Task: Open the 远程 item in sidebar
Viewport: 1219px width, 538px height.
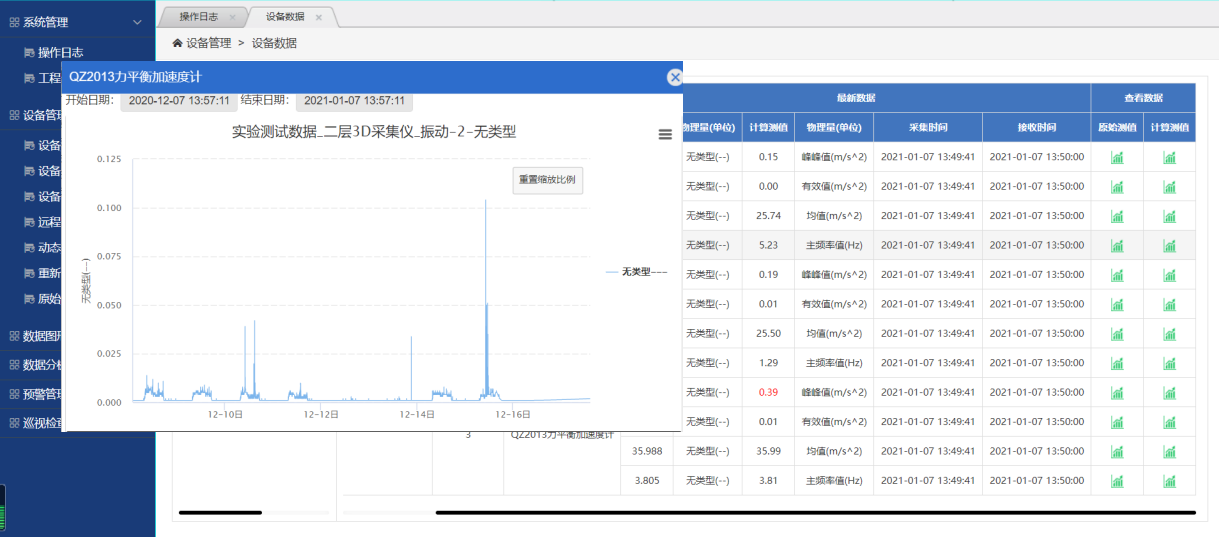Action: [x=42, y=222]
